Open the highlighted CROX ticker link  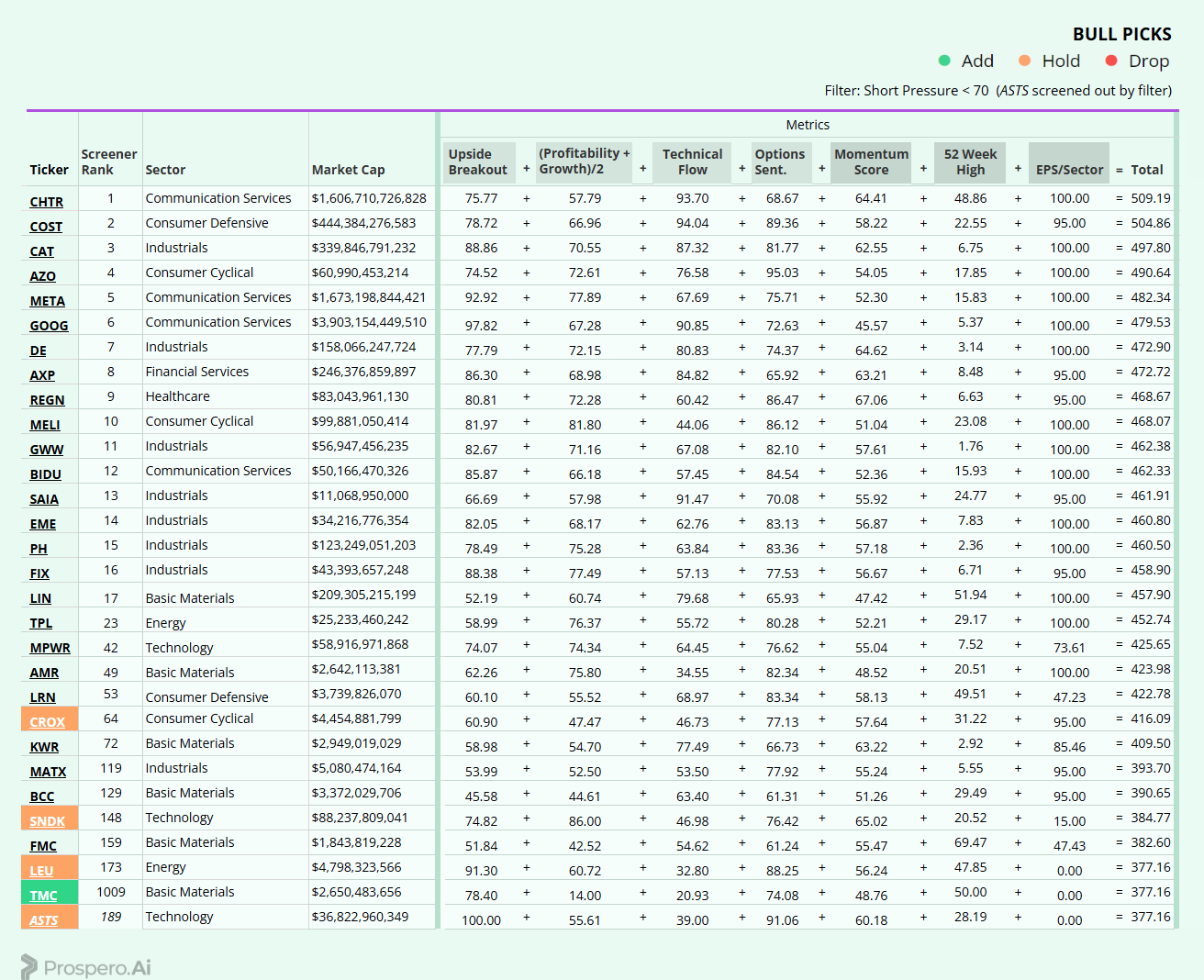point(47,722)
